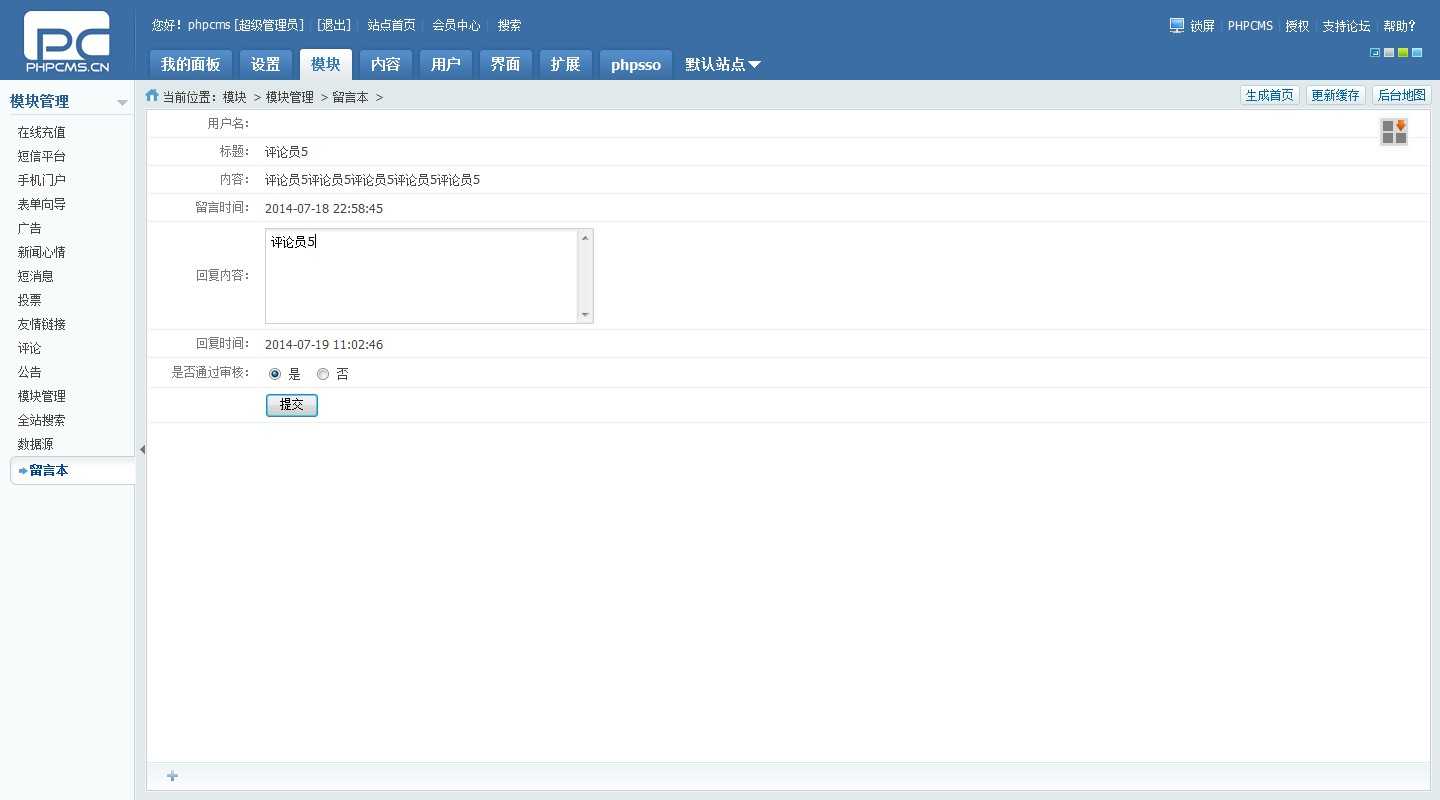Open the 扩展 tab

(566, 64)
